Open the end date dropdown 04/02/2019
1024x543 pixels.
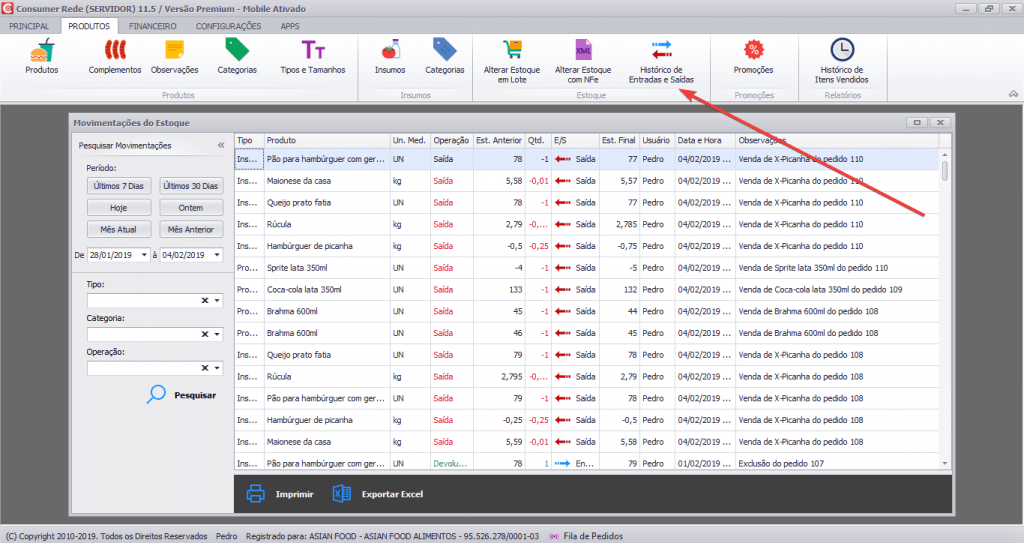(217, 255)
